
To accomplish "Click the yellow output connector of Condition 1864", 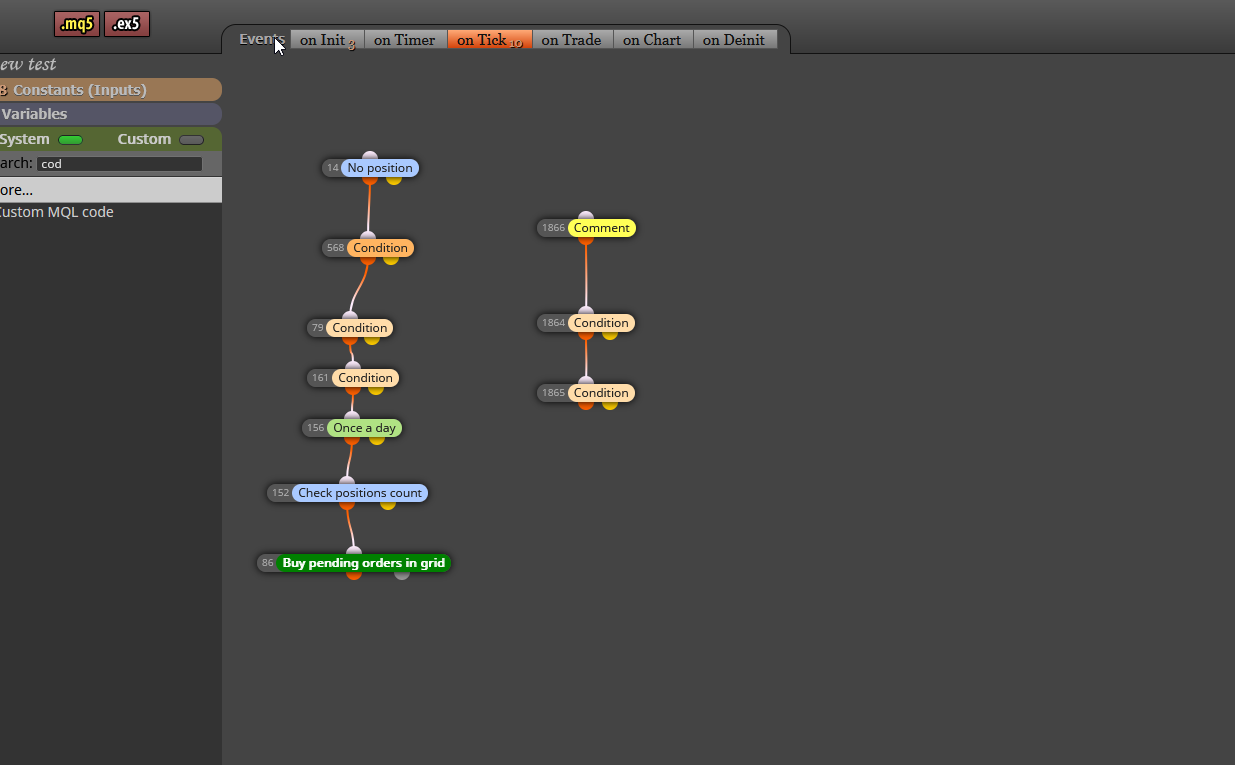I will click(x=610, y=335).
